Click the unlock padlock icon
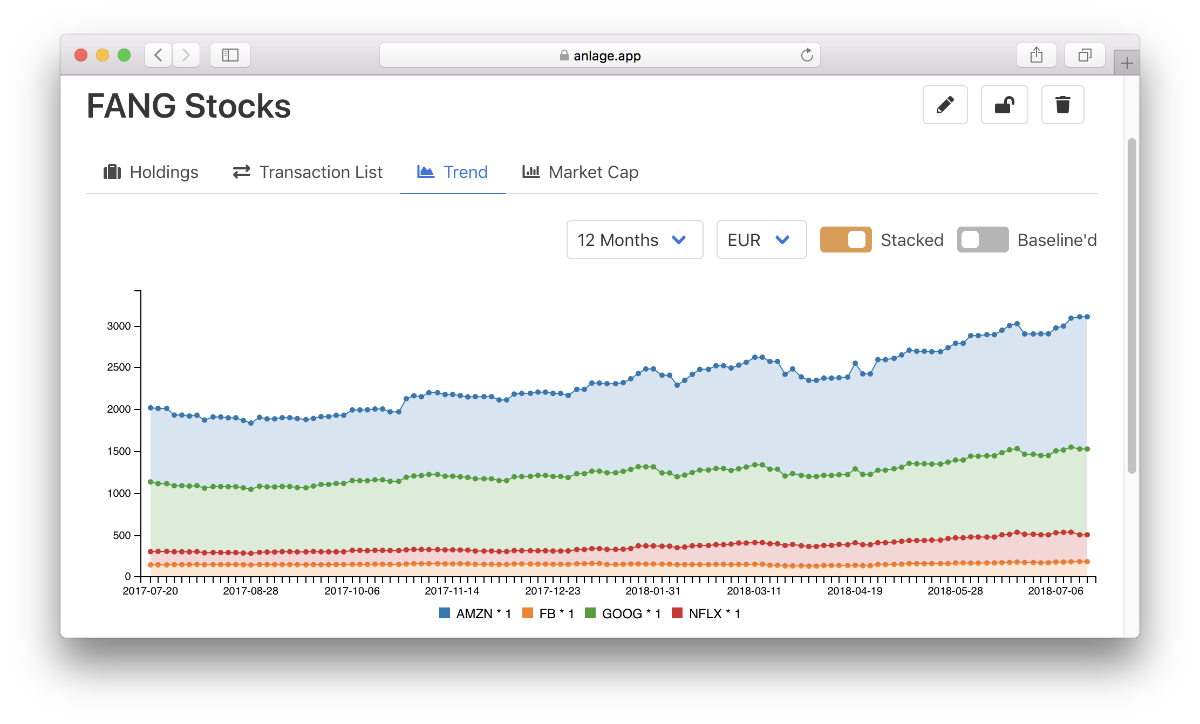Viewport: 1200px width, 724px height. tap(1004, 105)
